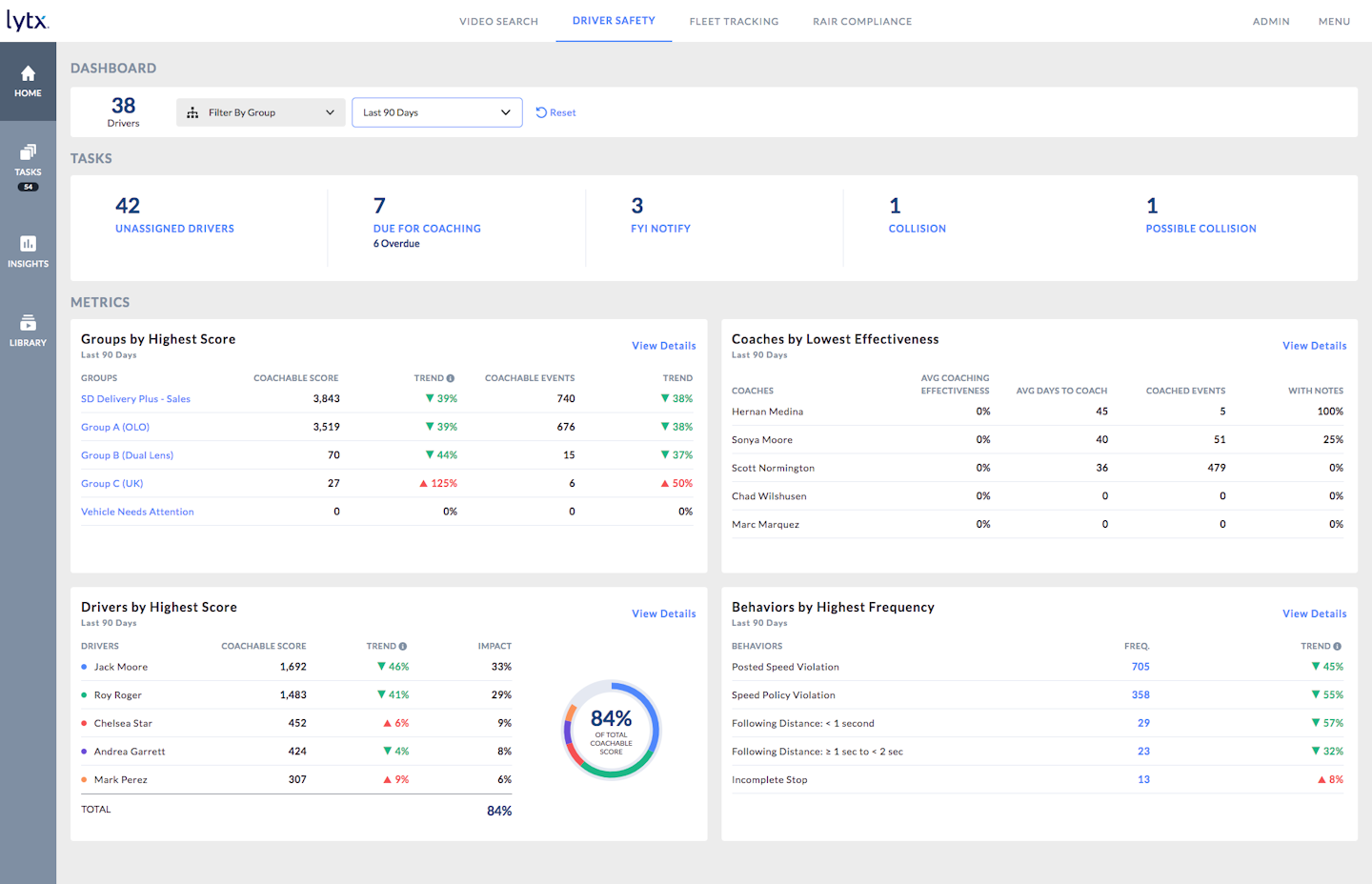Click the info icon beside Groups Trend
Image resolution: width=1372 pixels, height=884 pixels.
[x=451, y=378]
